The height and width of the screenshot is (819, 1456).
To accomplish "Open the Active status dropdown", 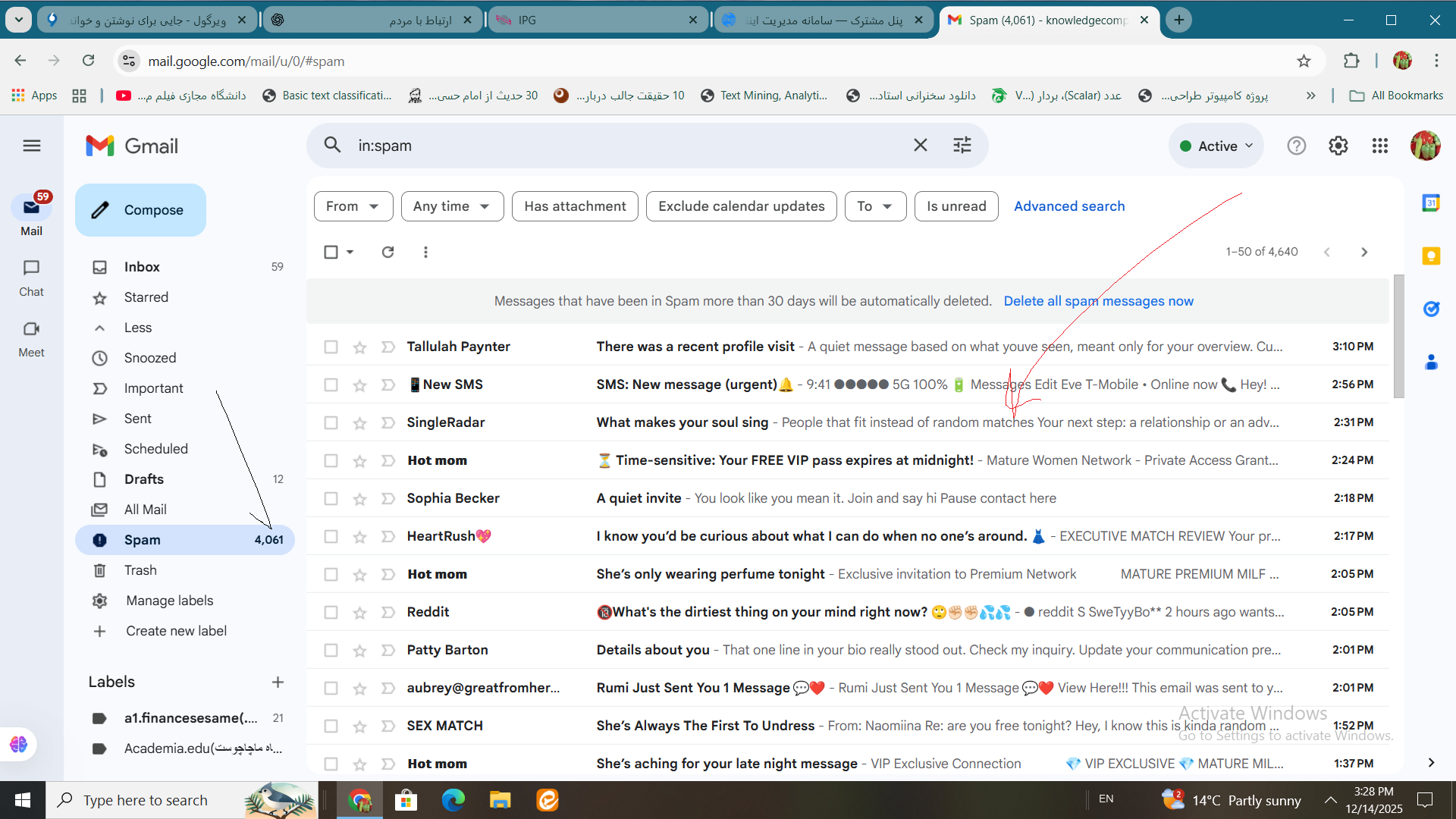I will click(x=1216, y=146).
